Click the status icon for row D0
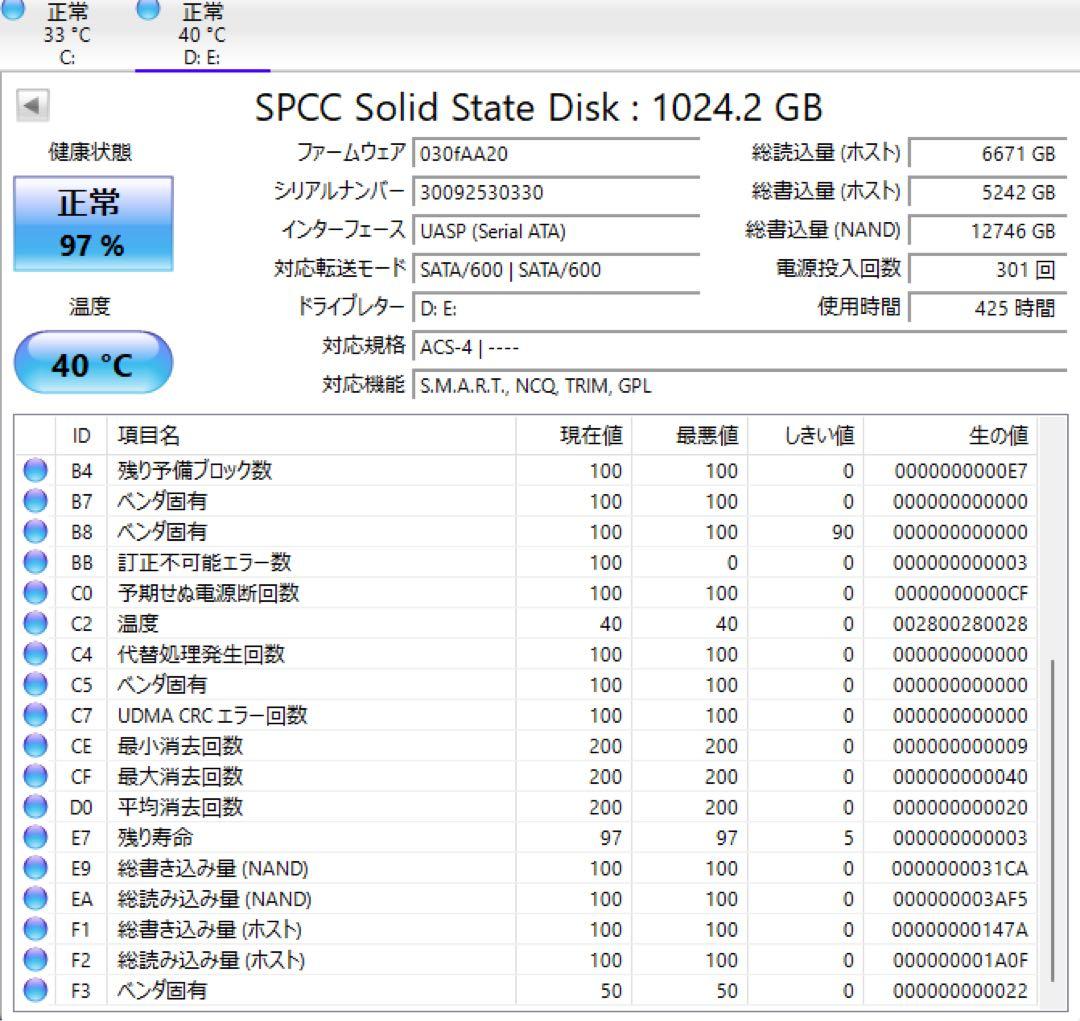Viewport: 1080px width, 1021px height. 35,807
